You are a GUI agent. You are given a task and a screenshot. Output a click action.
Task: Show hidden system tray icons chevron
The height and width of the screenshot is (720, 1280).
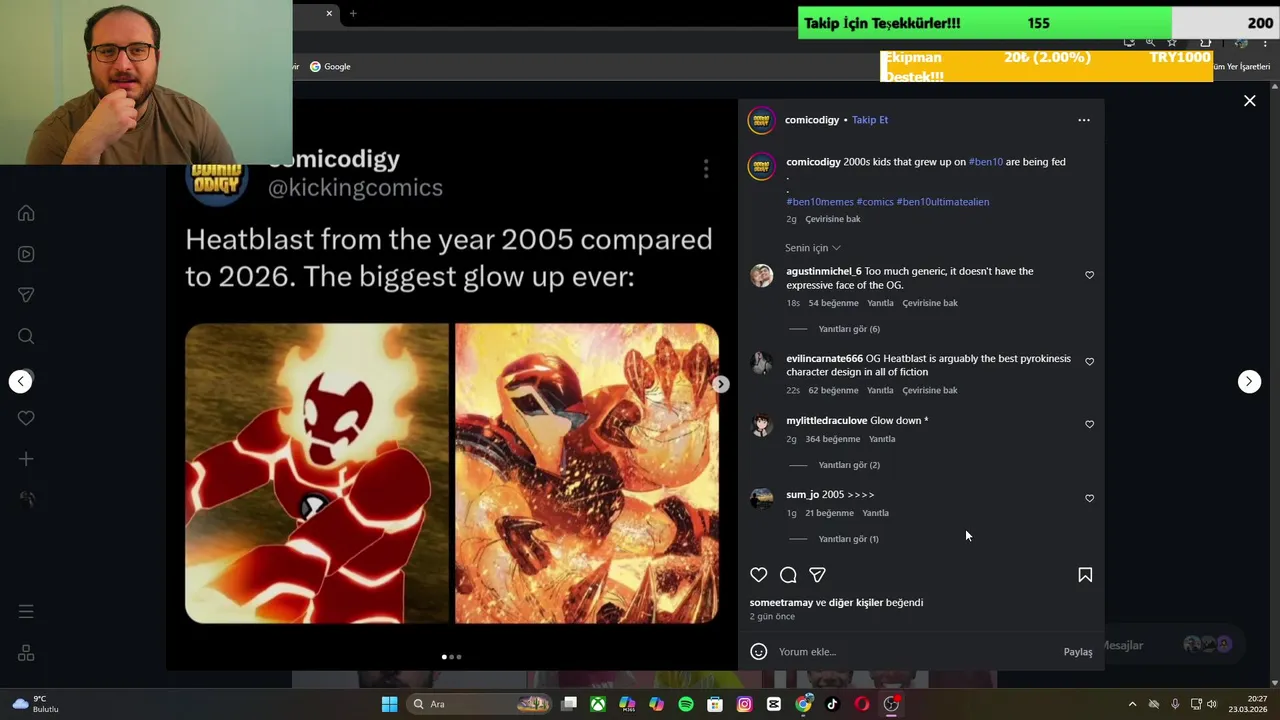1132,704
